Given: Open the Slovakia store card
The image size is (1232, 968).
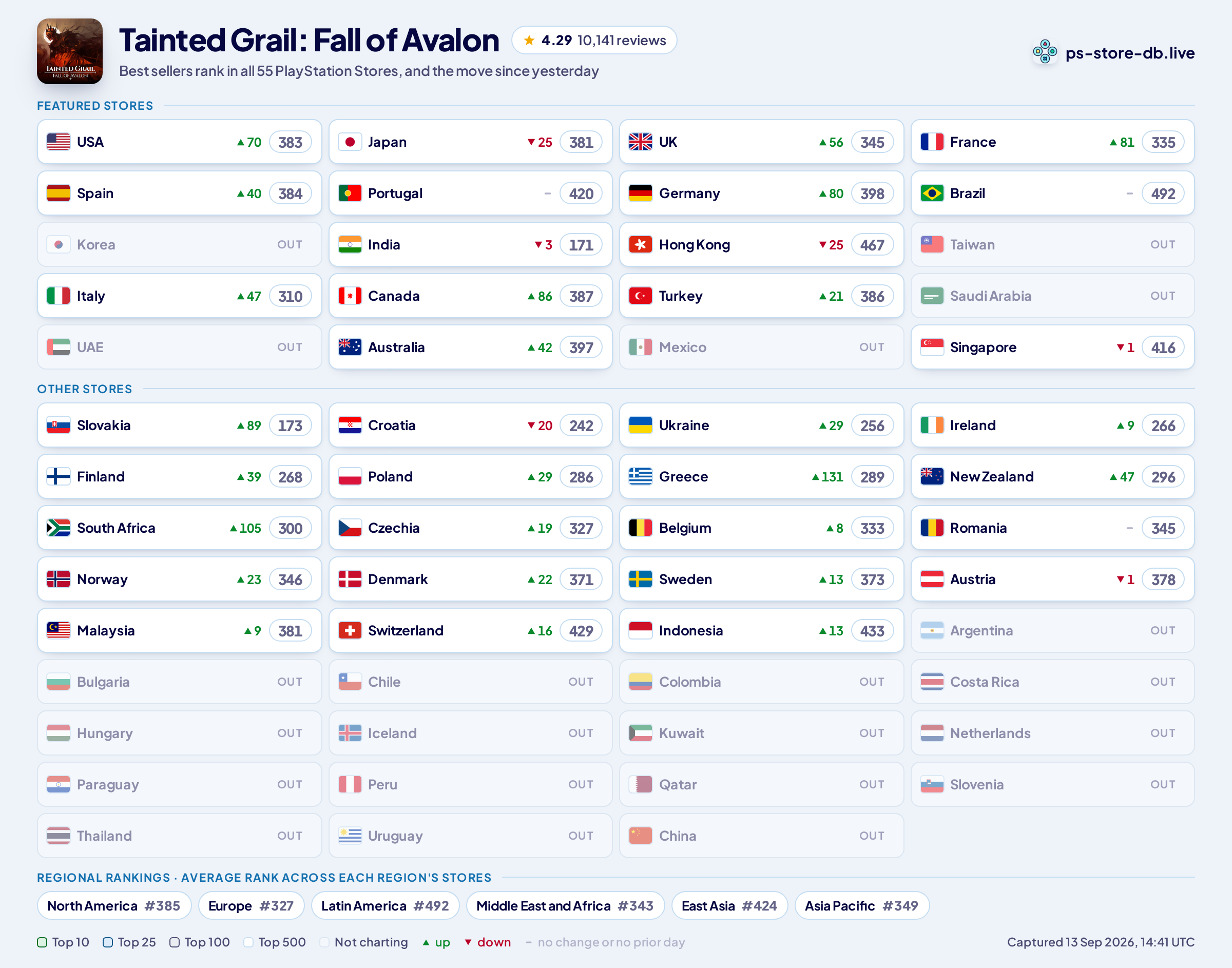Looking at the screenshot, I should pyautogui.click(x=179, y=425).
